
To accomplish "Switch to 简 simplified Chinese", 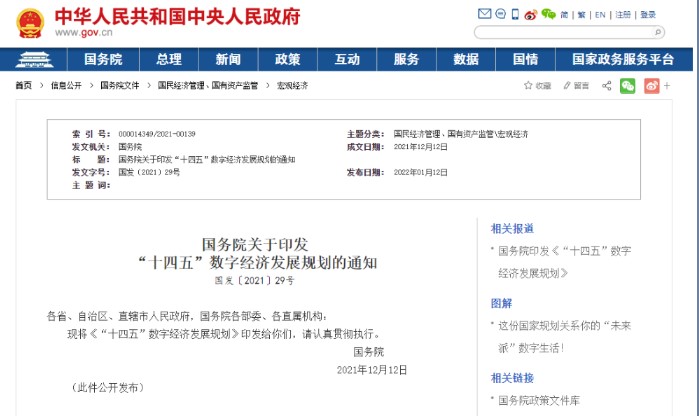I will click(564, 15).
